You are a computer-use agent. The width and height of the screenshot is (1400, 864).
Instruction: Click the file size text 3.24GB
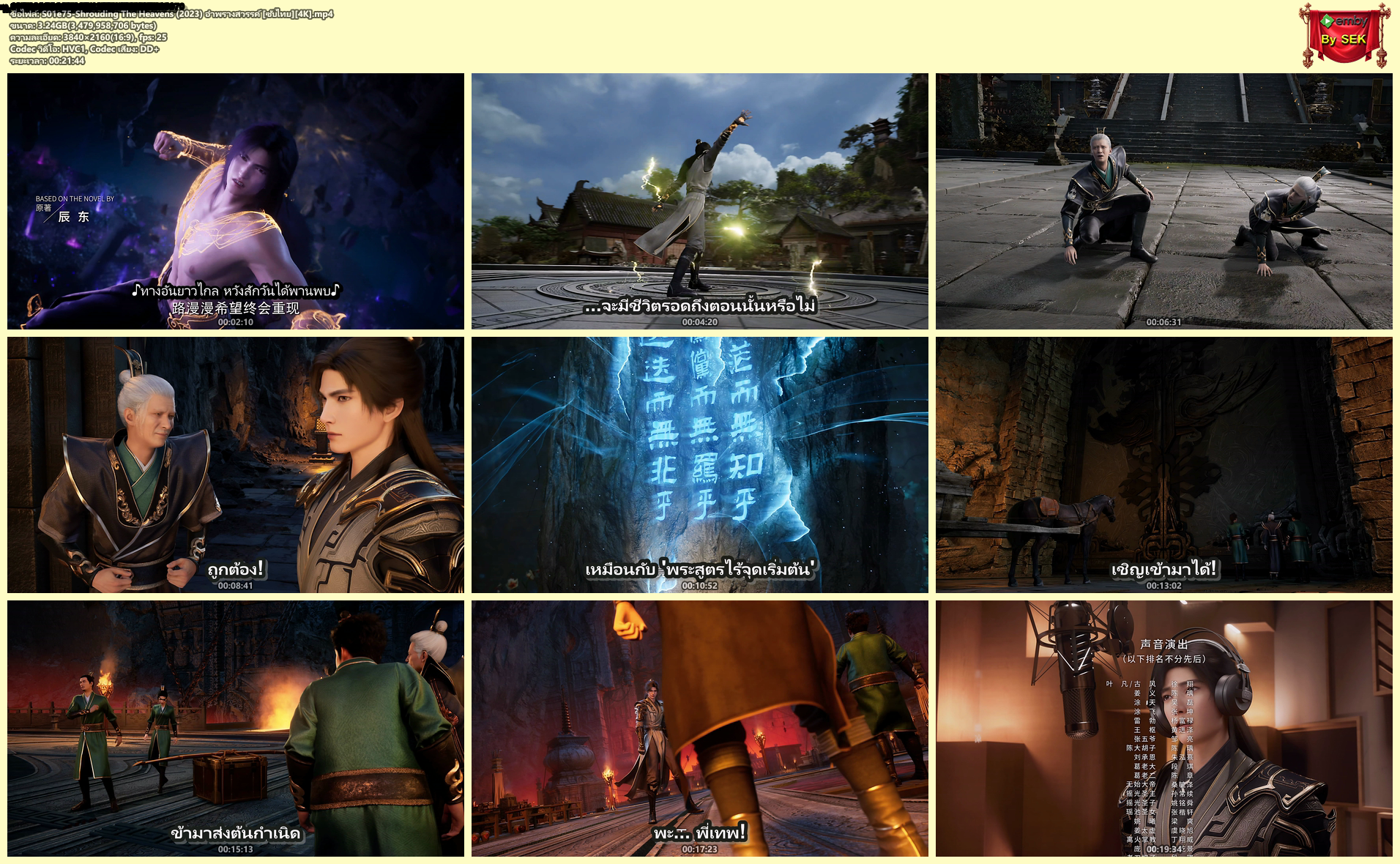click(83, 26)
